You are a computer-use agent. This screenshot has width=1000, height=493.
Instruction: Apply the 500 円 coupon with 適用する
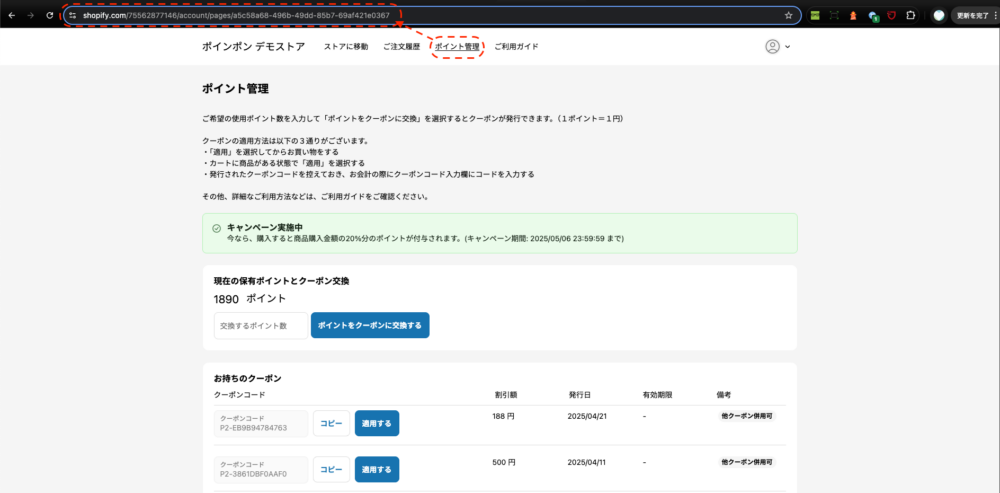376,469
